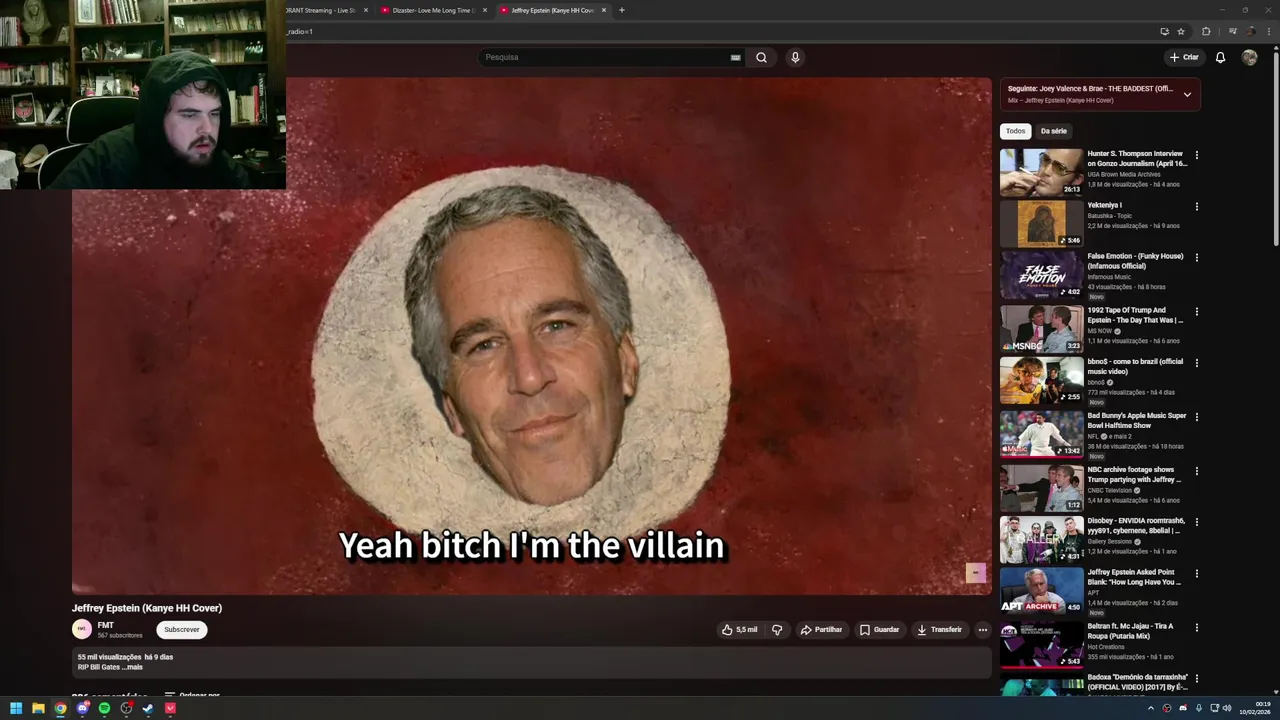Open File Explorer from the taskbar
This screenshot has height=720, width=1280.
coord(38,708)
